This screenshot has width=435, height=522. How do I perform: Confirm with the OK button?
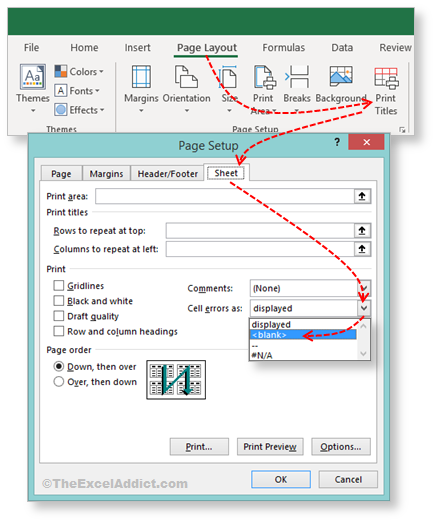click(281, 479)
